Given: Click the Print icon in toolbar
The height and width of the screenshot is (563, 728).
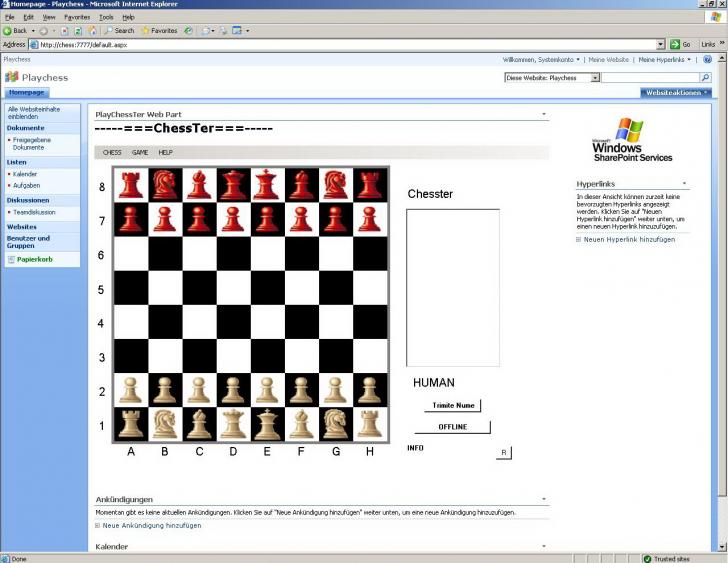Looking at the screenshot, I should click(223, 31).
